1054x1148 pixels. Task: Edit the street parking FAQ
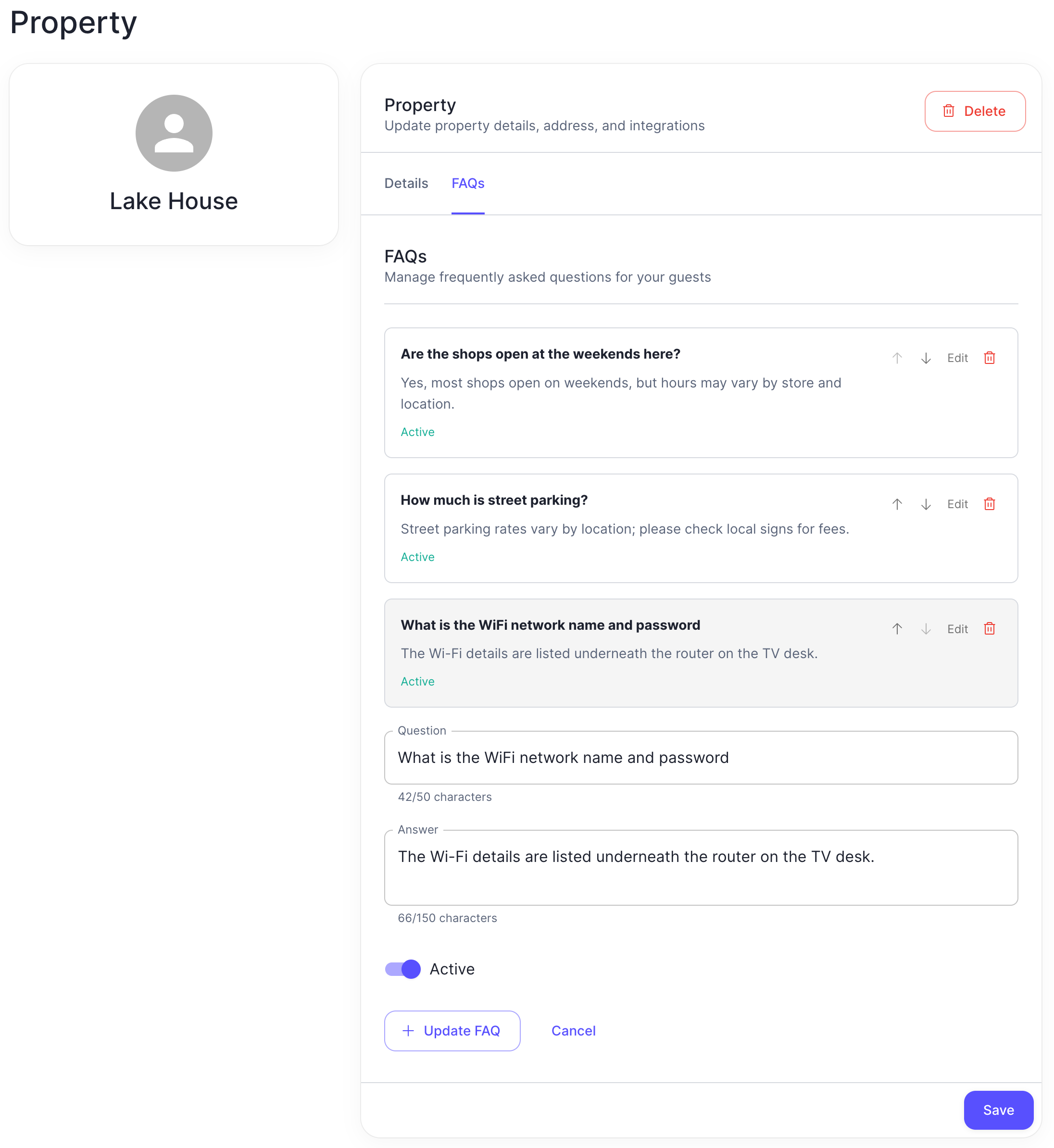point(958,504)
